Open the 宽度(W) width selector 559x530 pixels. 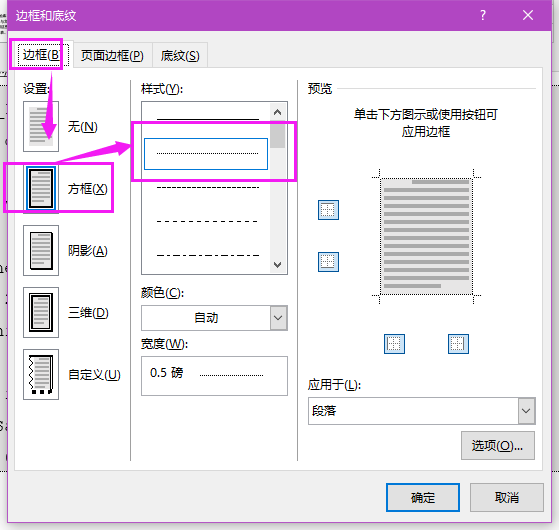pos(214,376)
